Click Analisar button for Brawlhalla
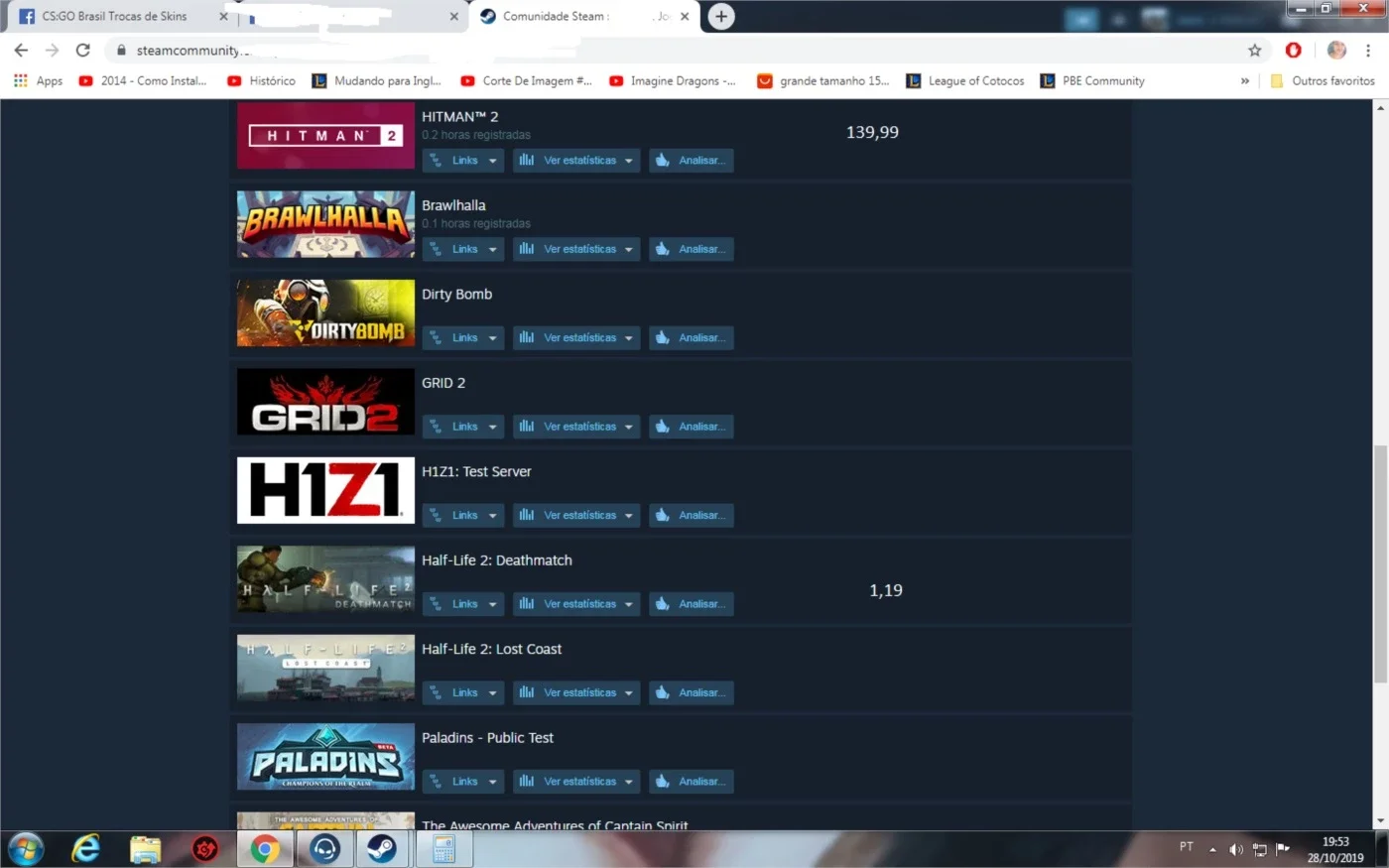 pos(692,249)
